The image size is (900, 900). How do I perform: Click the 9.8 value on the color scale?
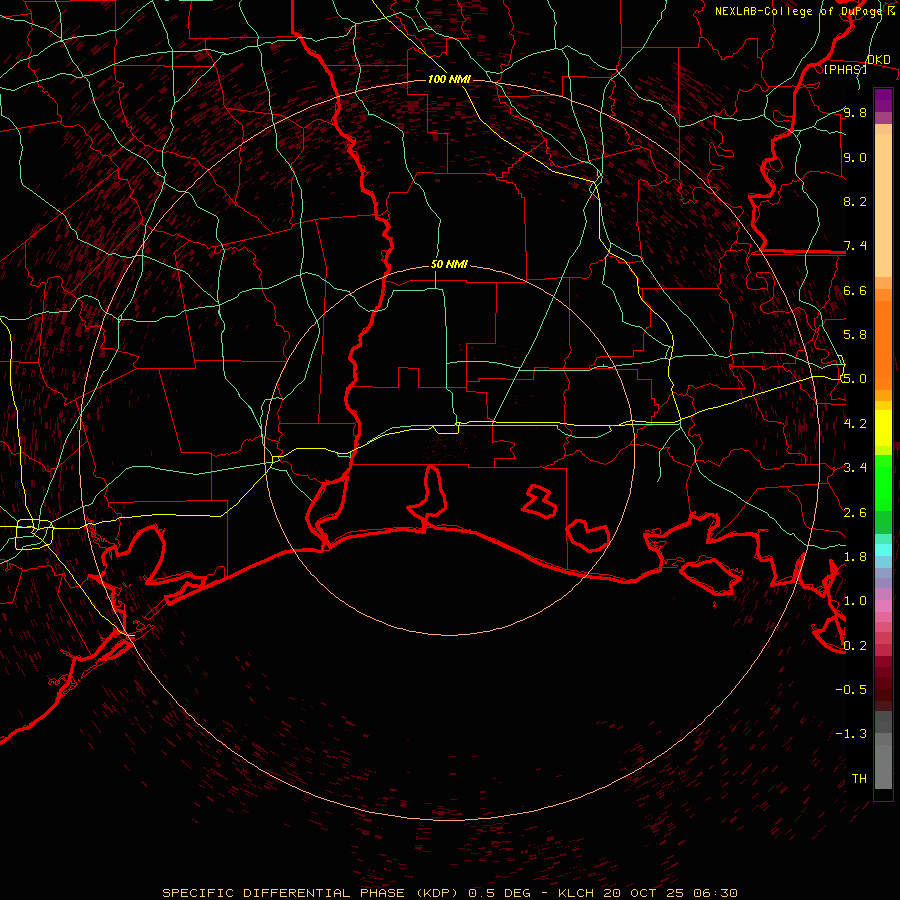coord(855,112)
